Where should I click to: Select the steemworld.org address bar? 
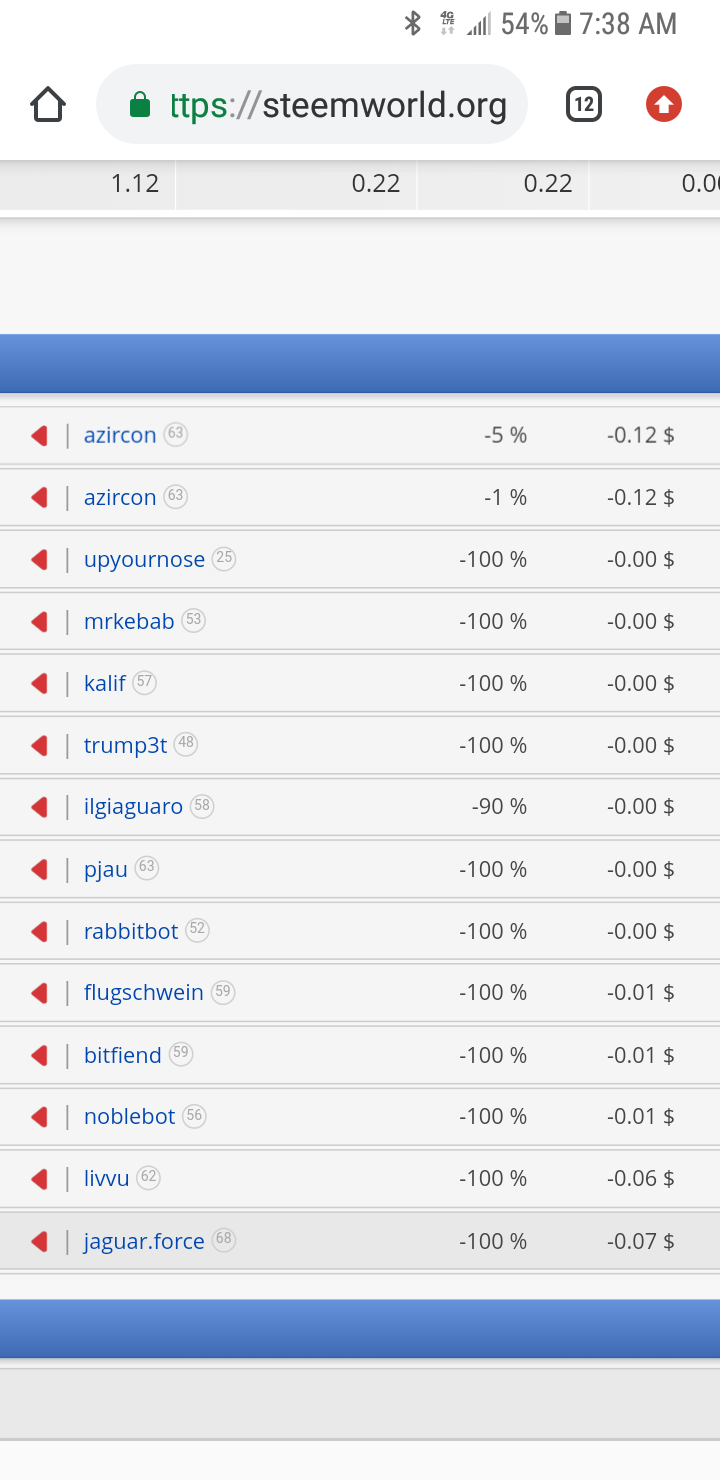click(312, 104)
